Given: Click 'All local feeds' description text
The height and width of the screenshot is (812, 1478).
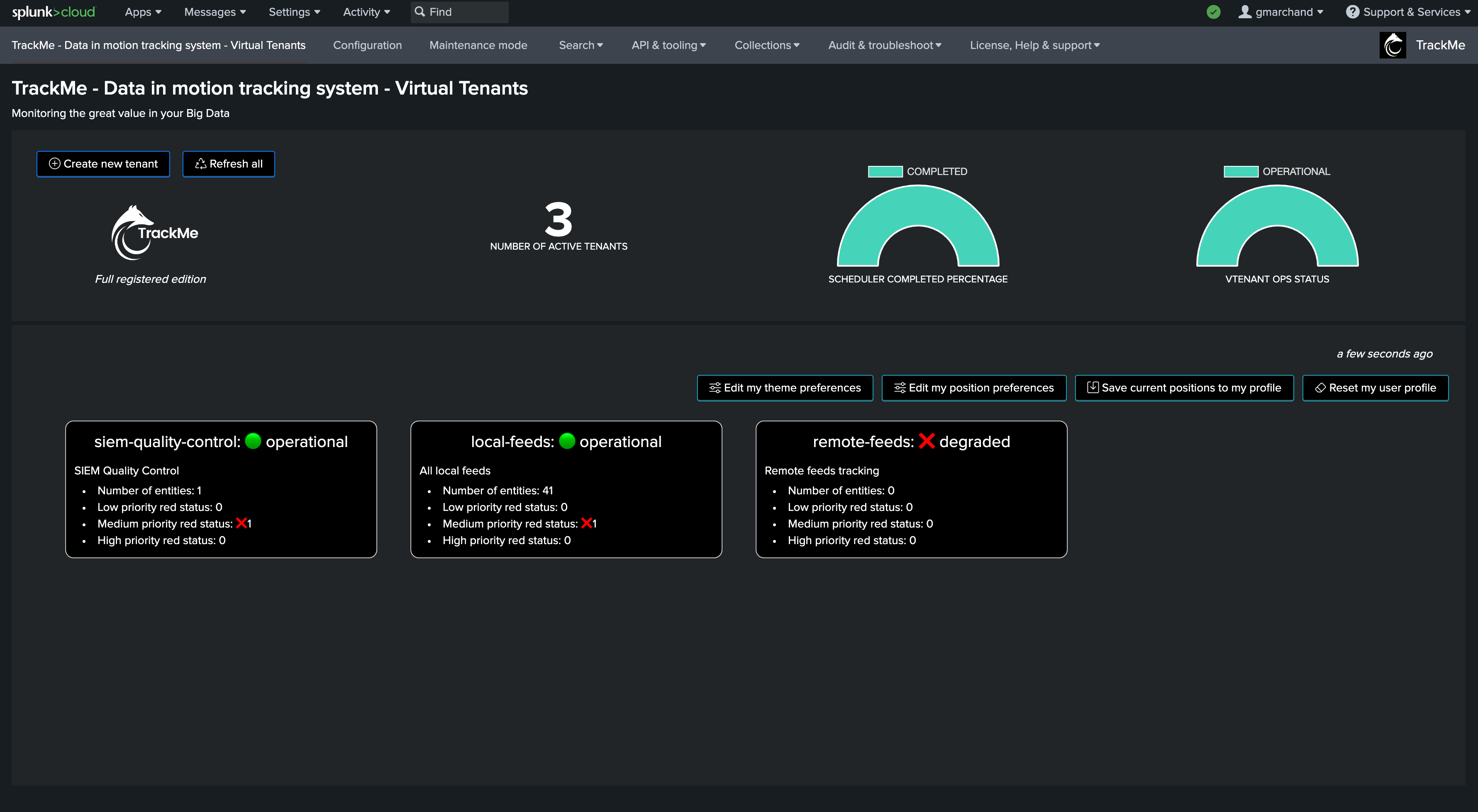Looking at the screenshot, I should [x=454, y=470].
